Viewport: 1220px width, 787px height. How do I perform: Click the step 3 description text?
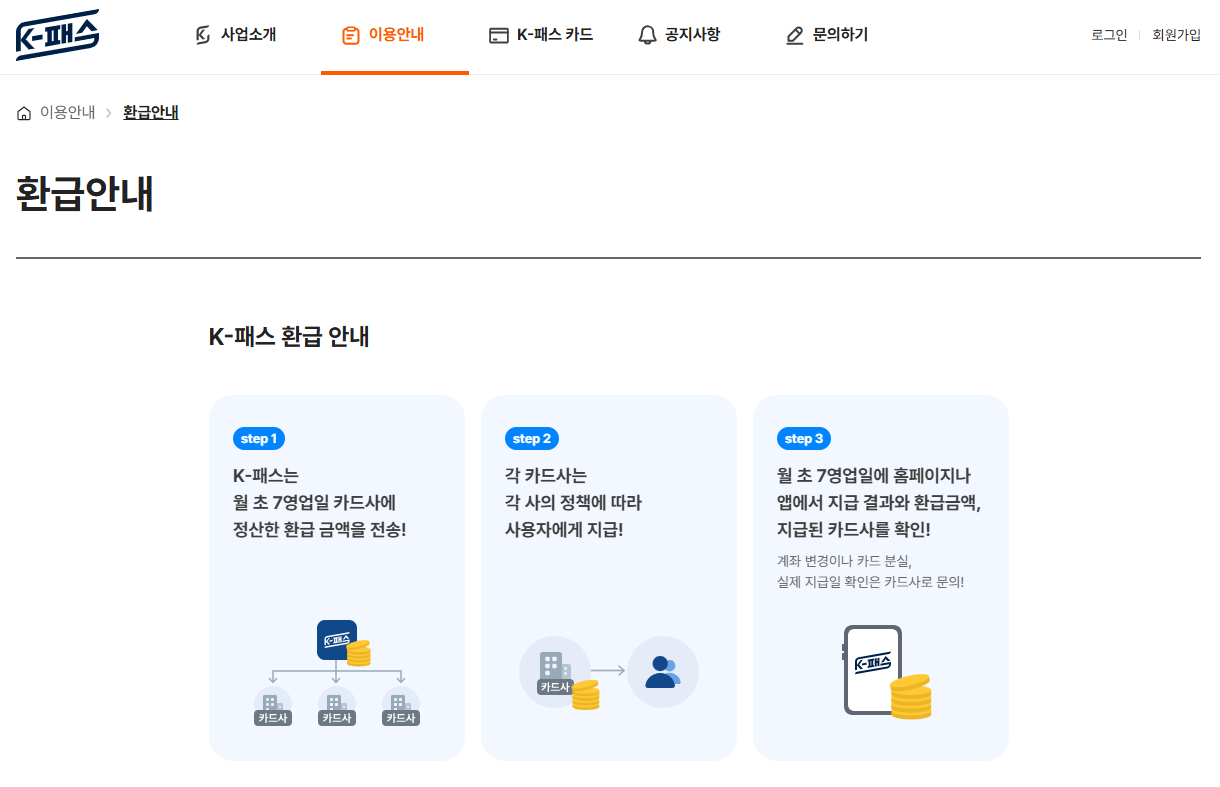[879, 502]
